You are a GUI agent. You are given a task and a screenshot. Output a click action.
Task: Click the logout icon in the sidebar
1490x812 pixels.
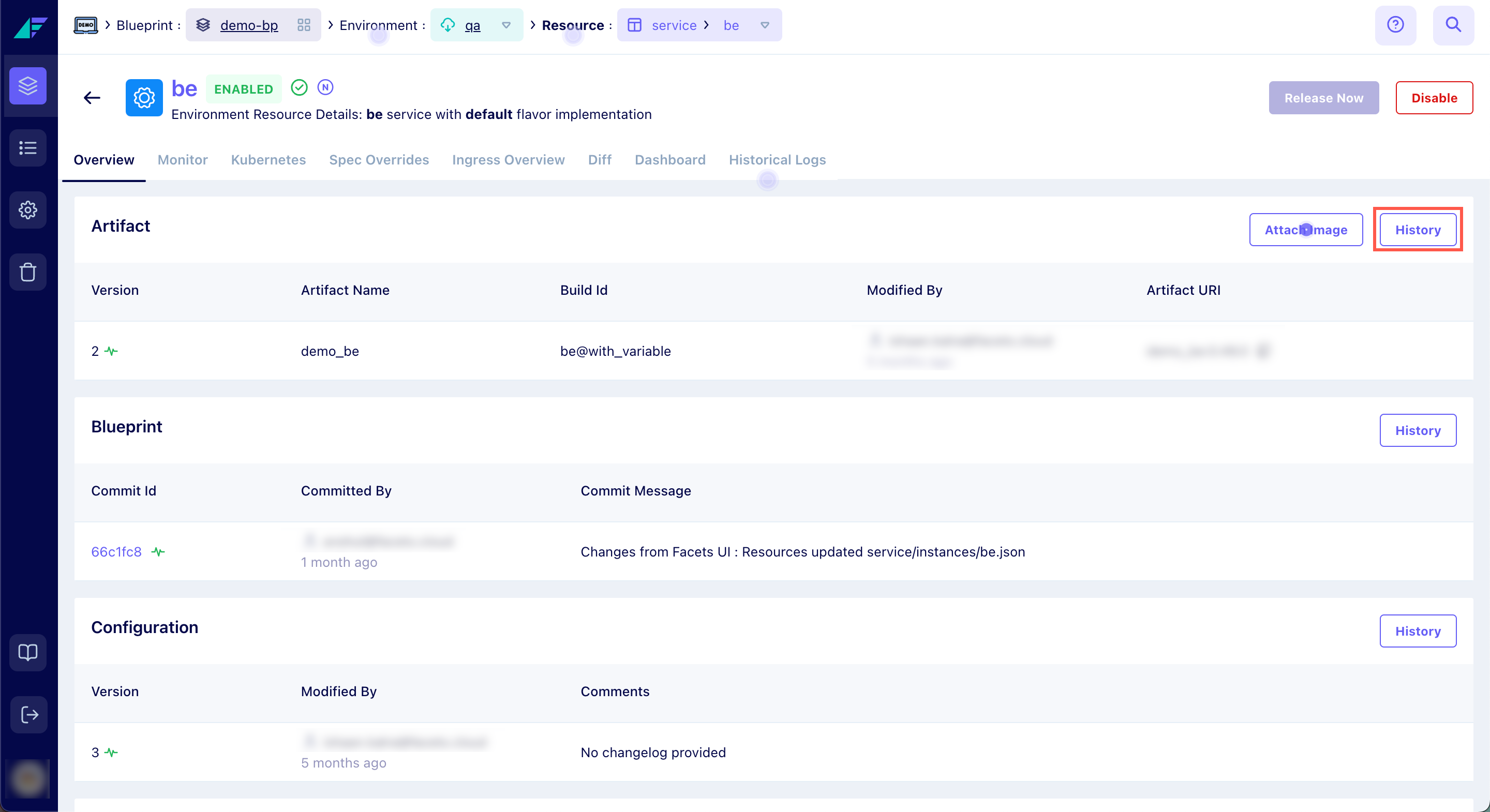(29, 714)
